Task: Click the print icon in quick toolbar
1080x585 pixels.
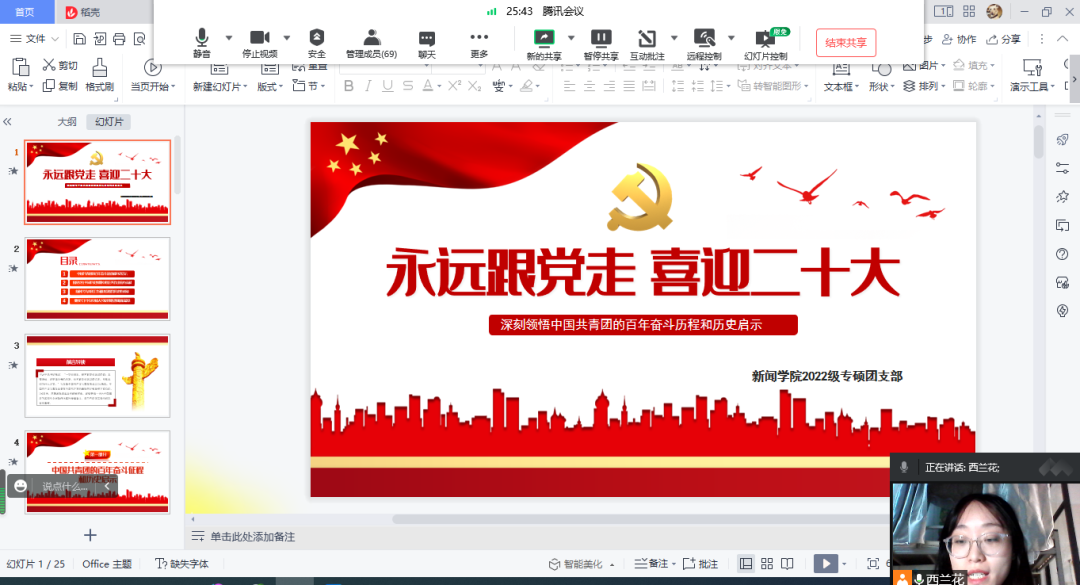Action: coord(119,39)
